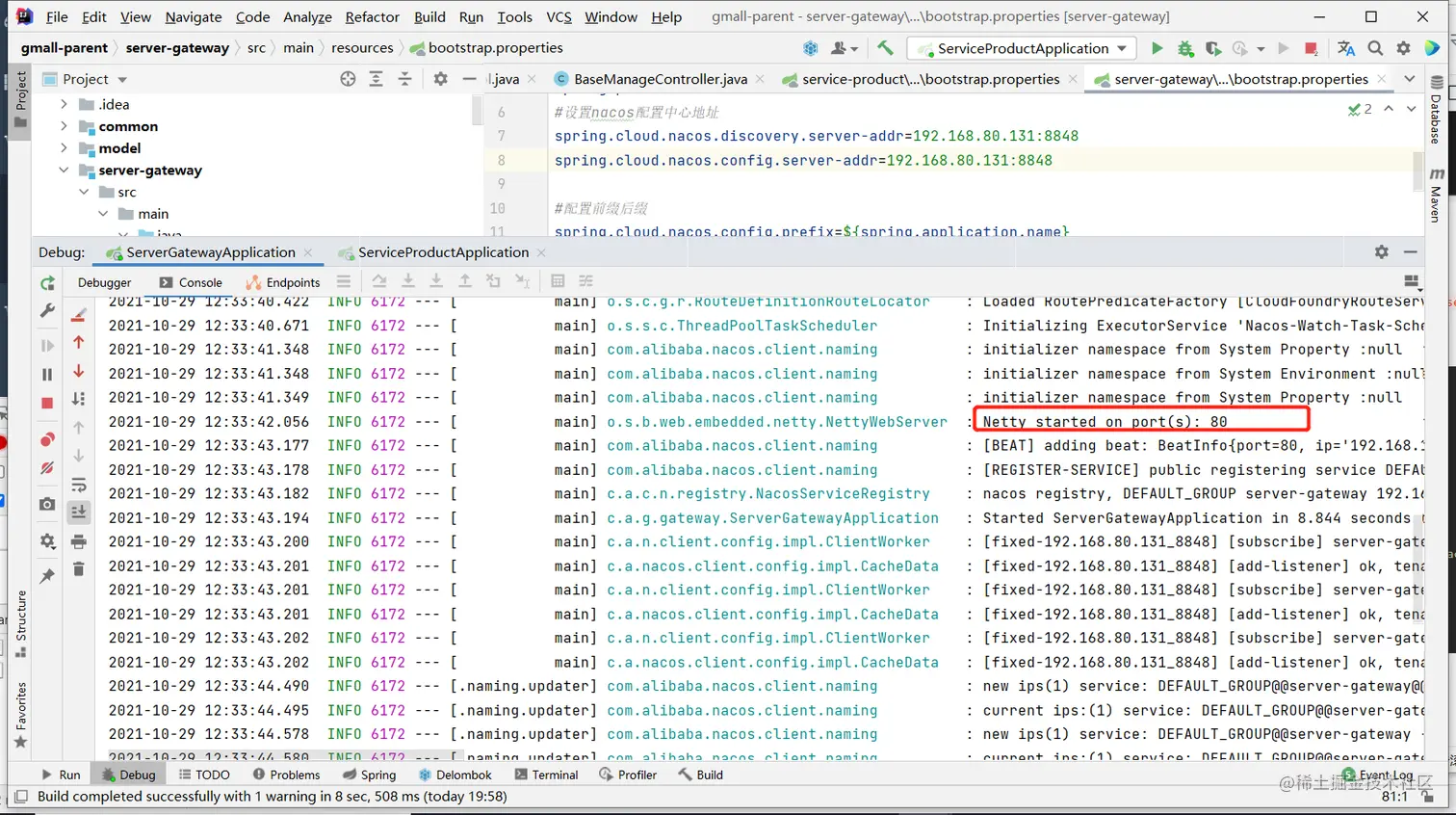This screenshot has width=1456, height=815.
Task: Expand all in the Project panel toolbar
Action: click(x=377, y=79)
